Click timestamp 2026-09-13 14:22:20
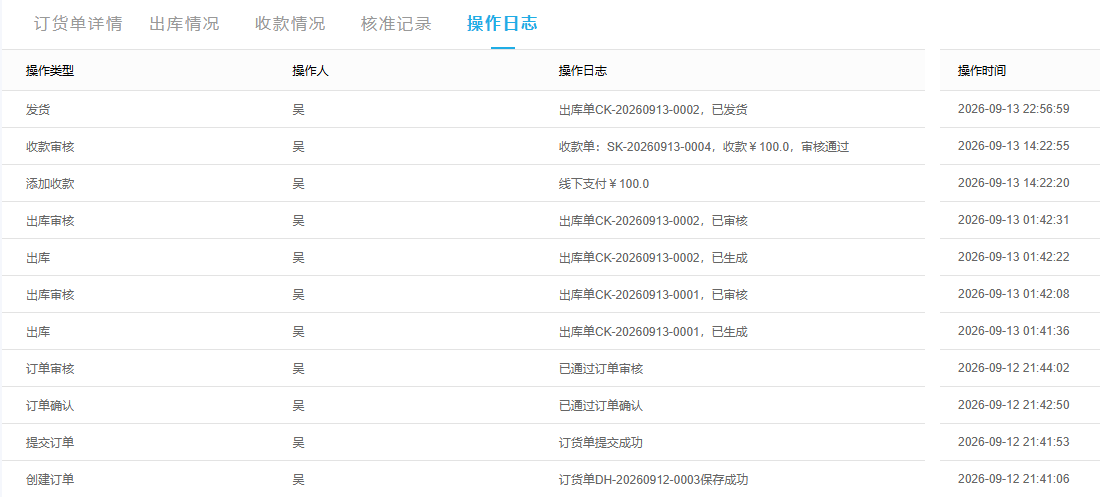The image size is (1100, 497). tap(1013, 184)
